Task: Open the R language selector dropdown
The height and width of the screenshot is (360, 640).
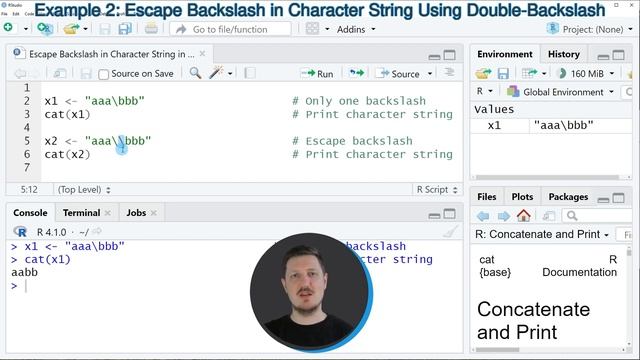Action: 484,91
